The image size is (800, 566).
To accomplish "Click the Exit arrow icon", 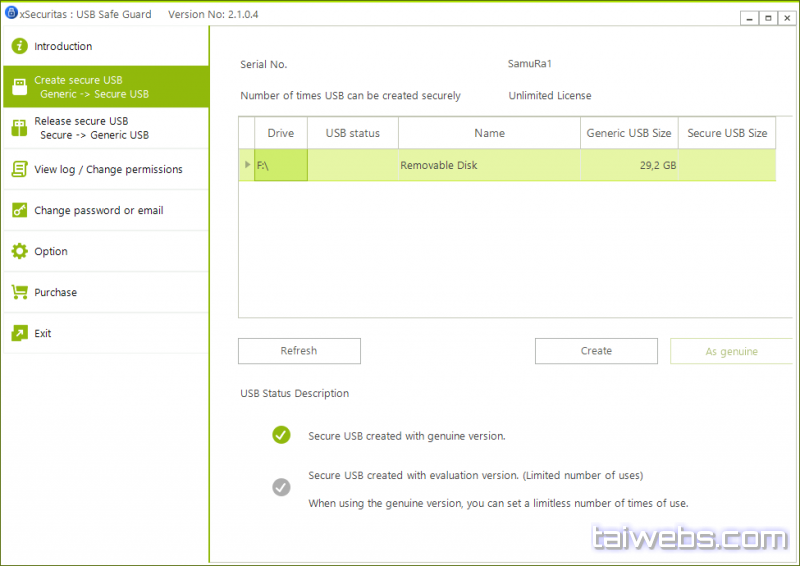I will click(x=19, y=333).
